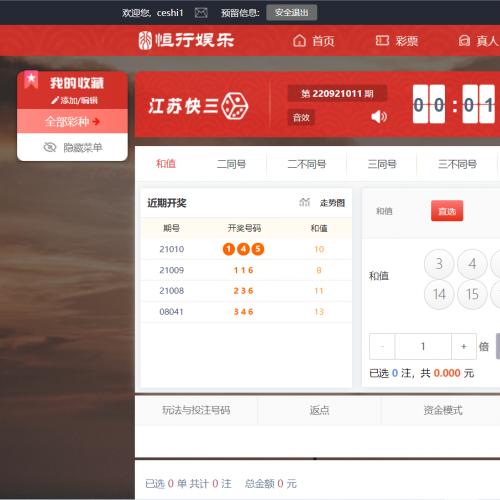Click the 我的收藏 header

click(77, 83)
